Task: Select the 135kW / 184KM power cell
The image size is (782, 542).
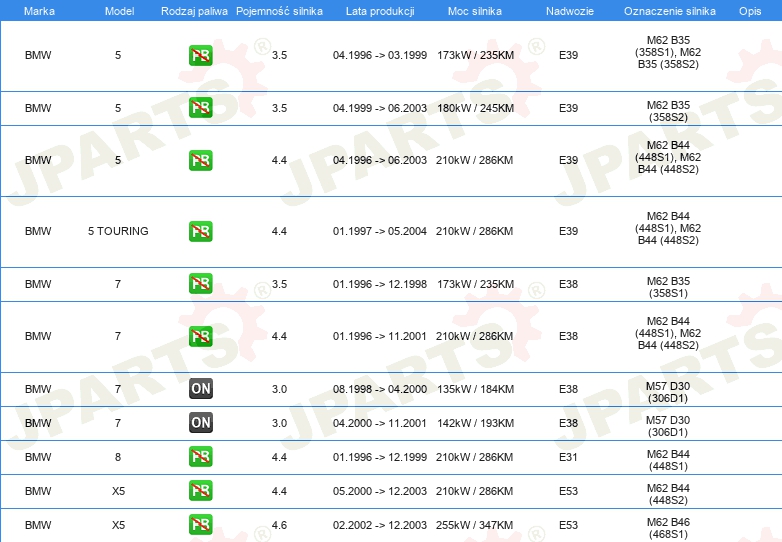Action: (x=475, y=389)
